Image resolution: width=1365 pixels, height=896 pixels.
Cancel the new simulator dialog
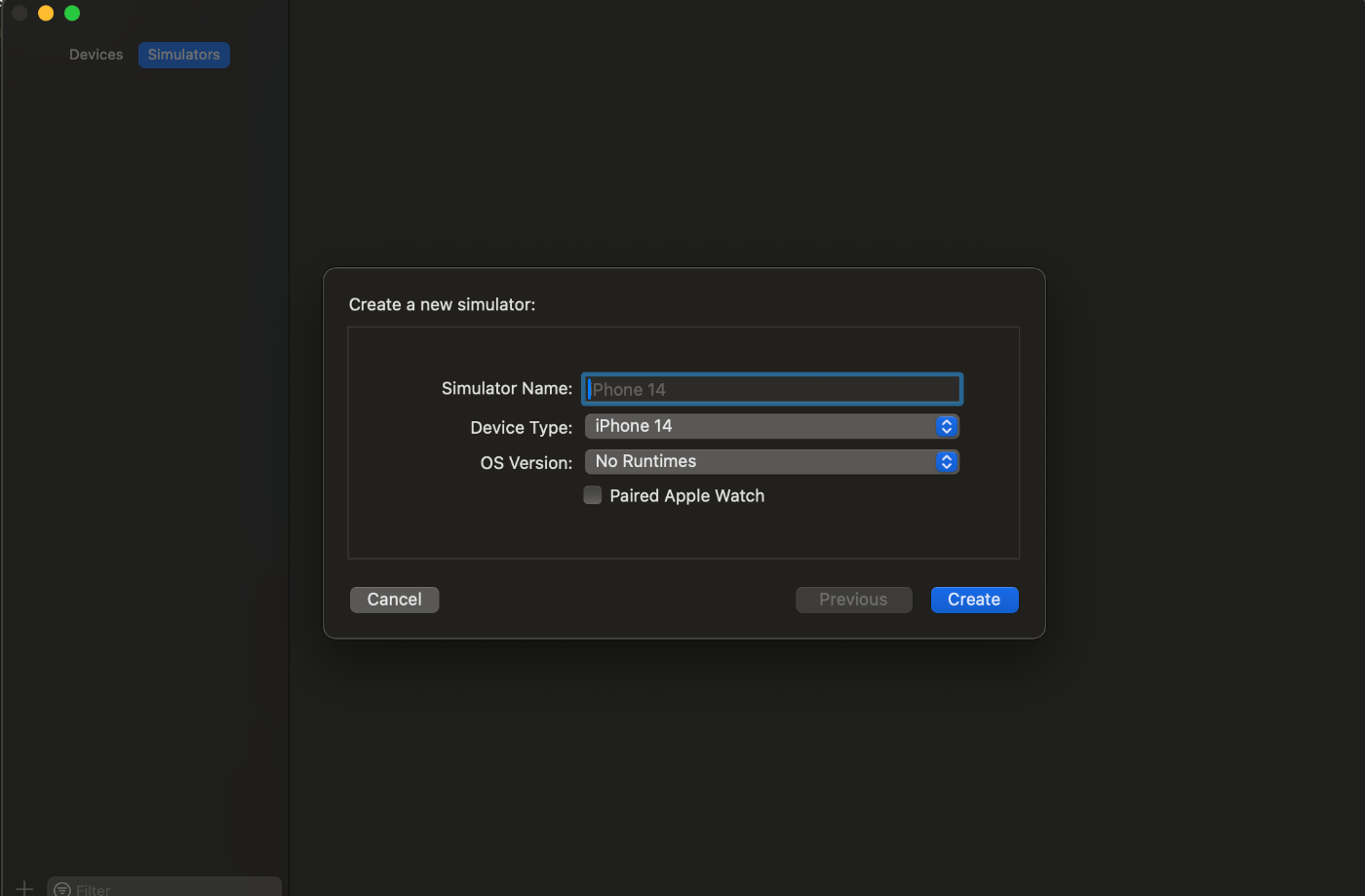tap(395, 600)
